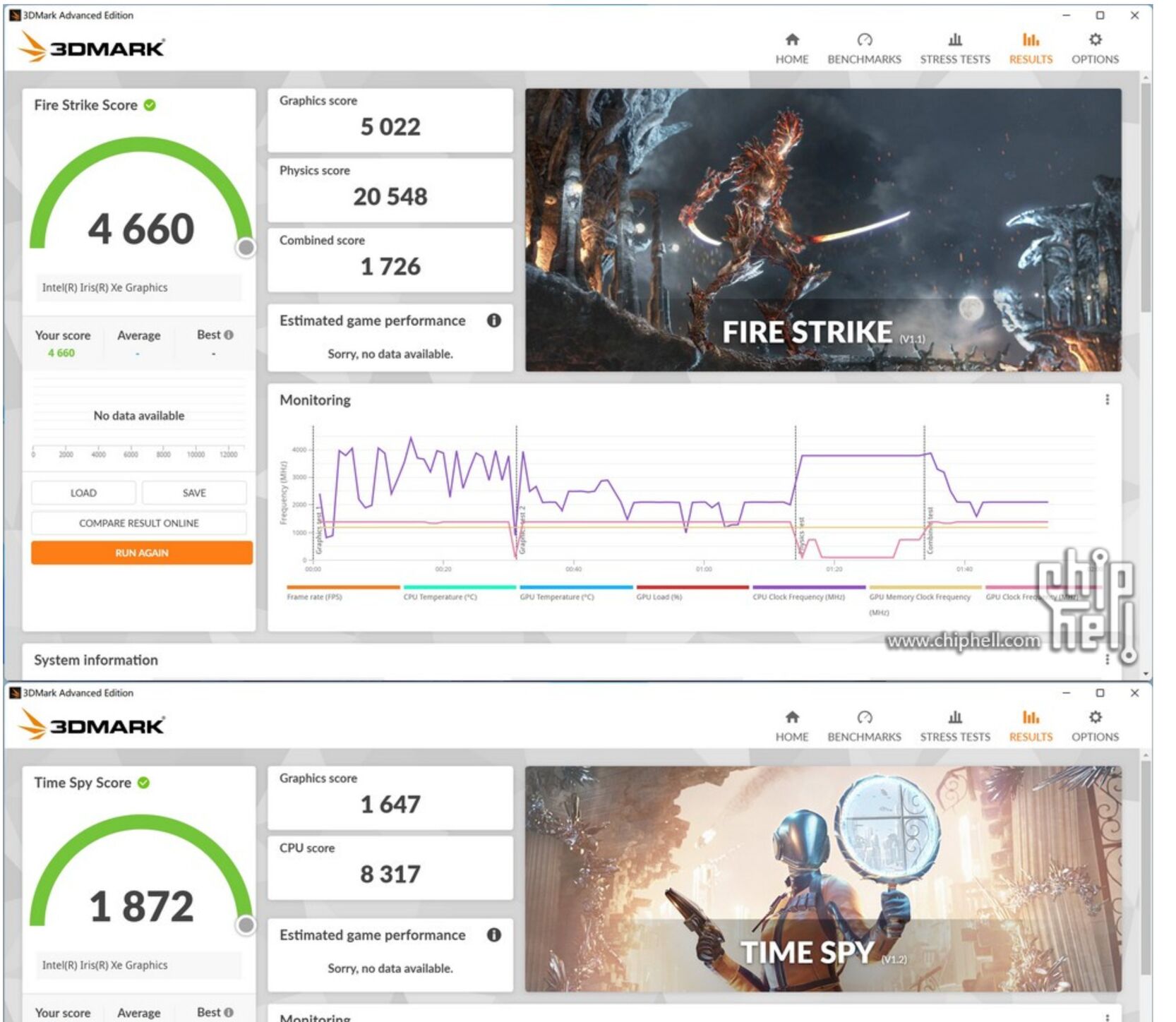The width and height of the screenshot is (1176, 1022).
Task: Click Fire Strike estimated game performance info icon
Action: tap(494, 320)
